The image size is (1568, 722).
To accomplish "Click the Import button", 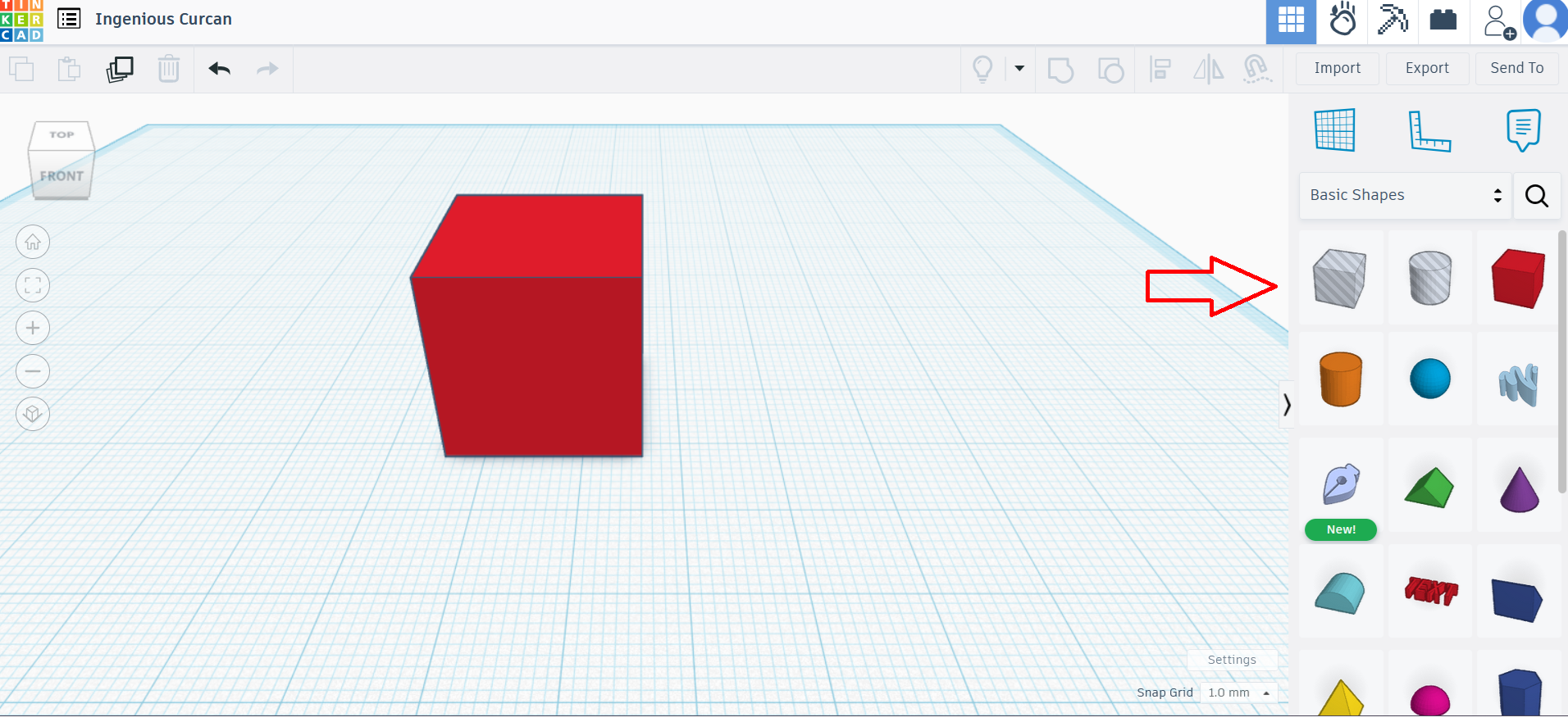I will point(1337,69).
